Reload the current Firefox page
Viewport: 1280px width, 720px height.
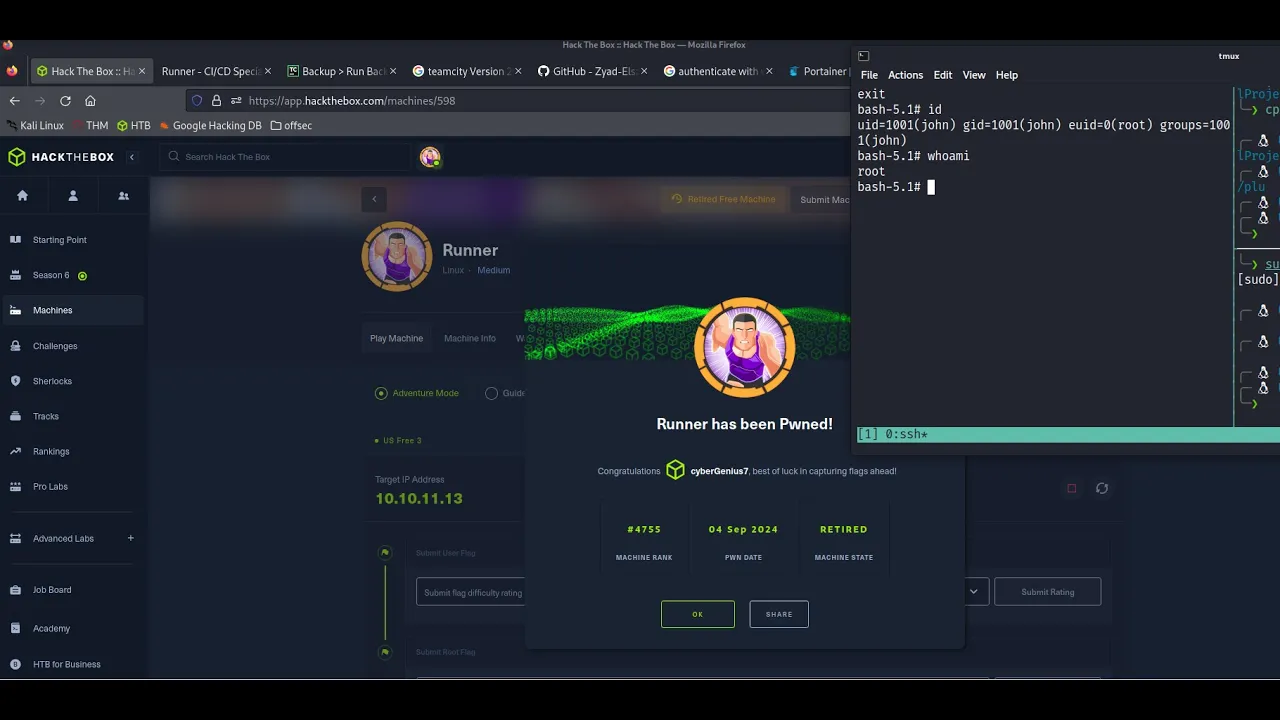(65, 101)
